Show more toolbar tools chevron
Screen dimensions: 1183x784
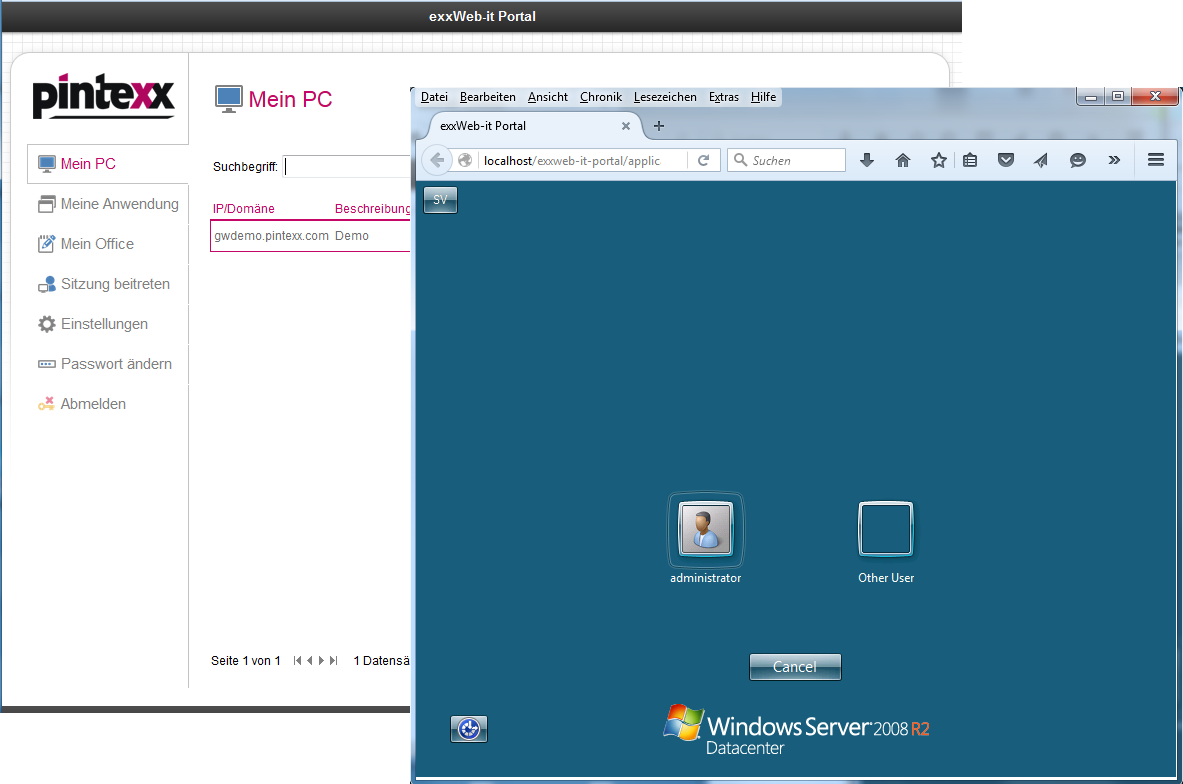(1114, 160)
